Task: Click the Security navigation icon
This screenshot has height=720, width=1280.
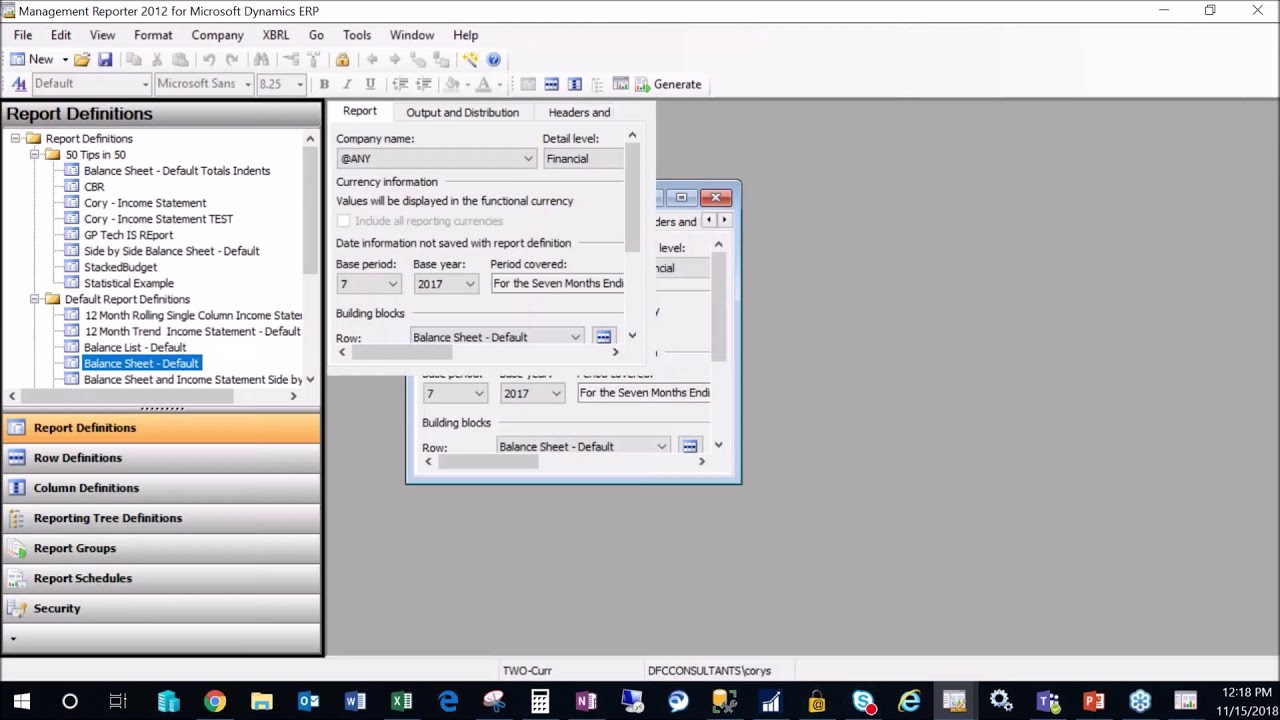Action: [x=17, y=608]
